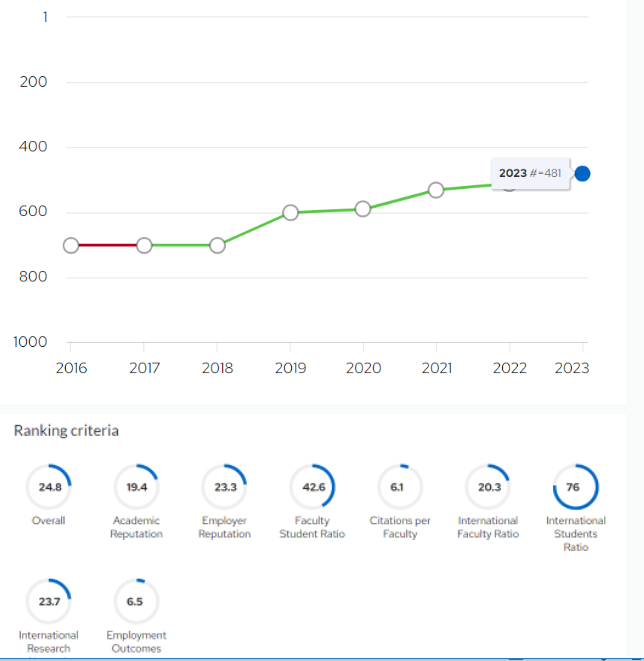
Task: Select the International Research 23.7 gauge
Action: tap(48, 602)
